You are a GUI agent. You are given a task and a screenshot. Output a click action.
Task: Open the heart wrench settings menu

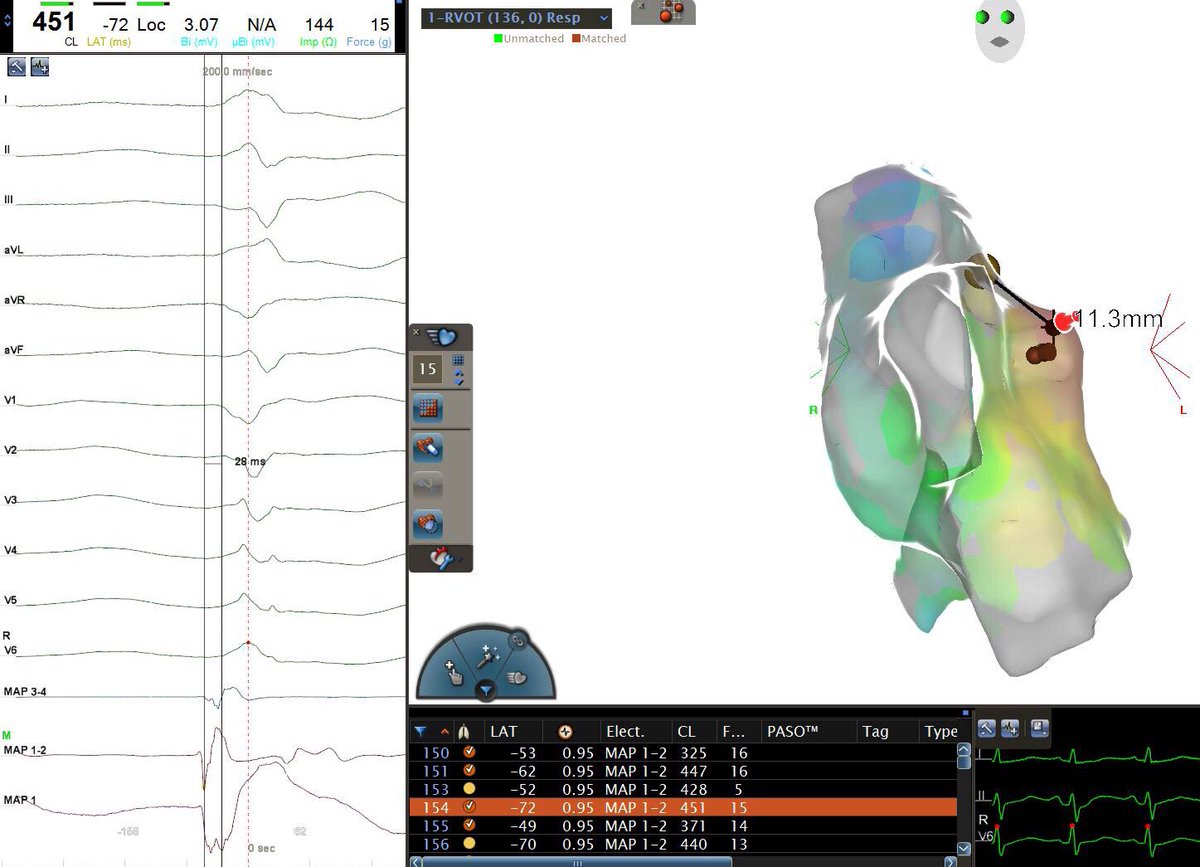point(441,558)
